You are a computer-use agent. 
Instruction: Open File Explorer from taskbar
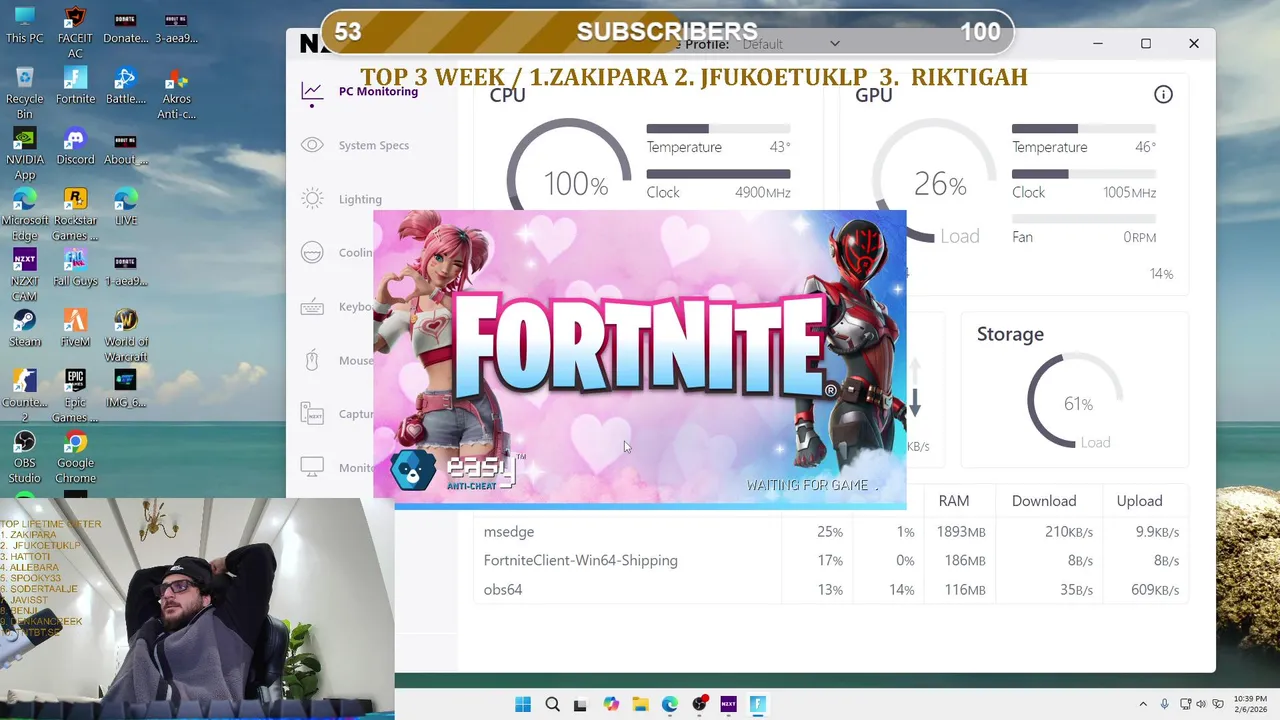click(x=640, y=704)
